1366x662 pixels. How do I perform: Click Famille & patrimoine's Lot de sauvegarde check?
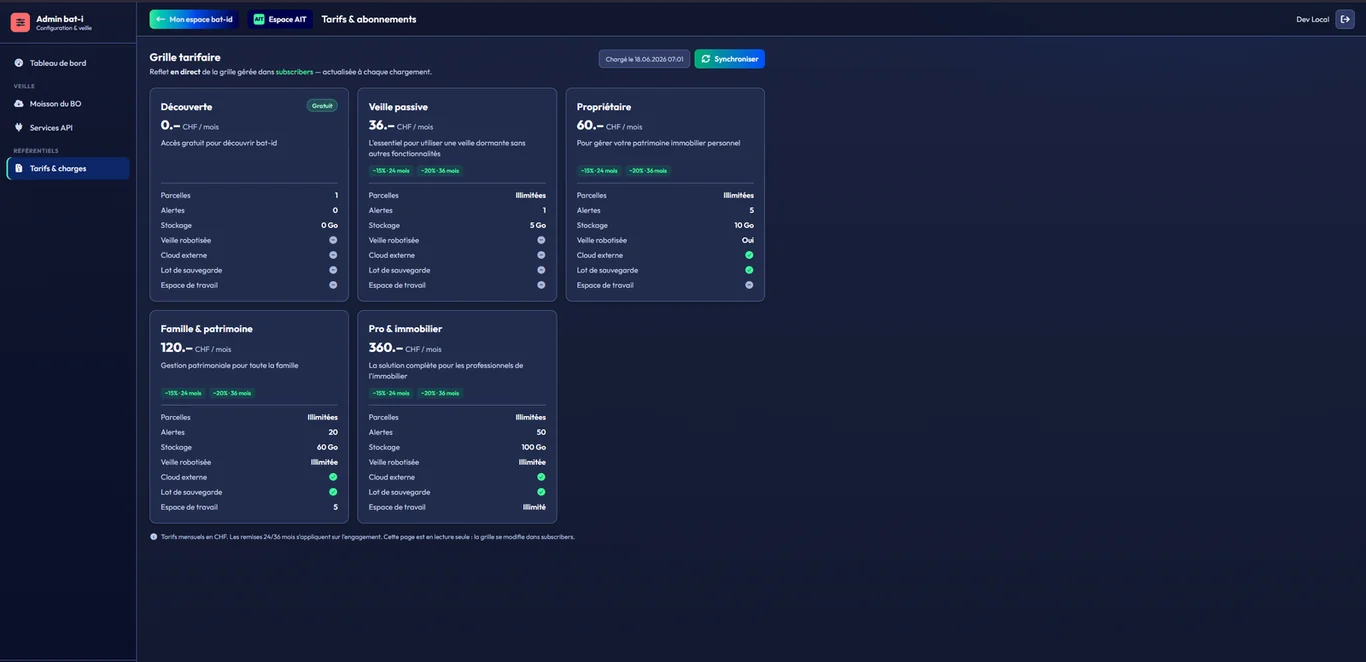pos(333,492)
